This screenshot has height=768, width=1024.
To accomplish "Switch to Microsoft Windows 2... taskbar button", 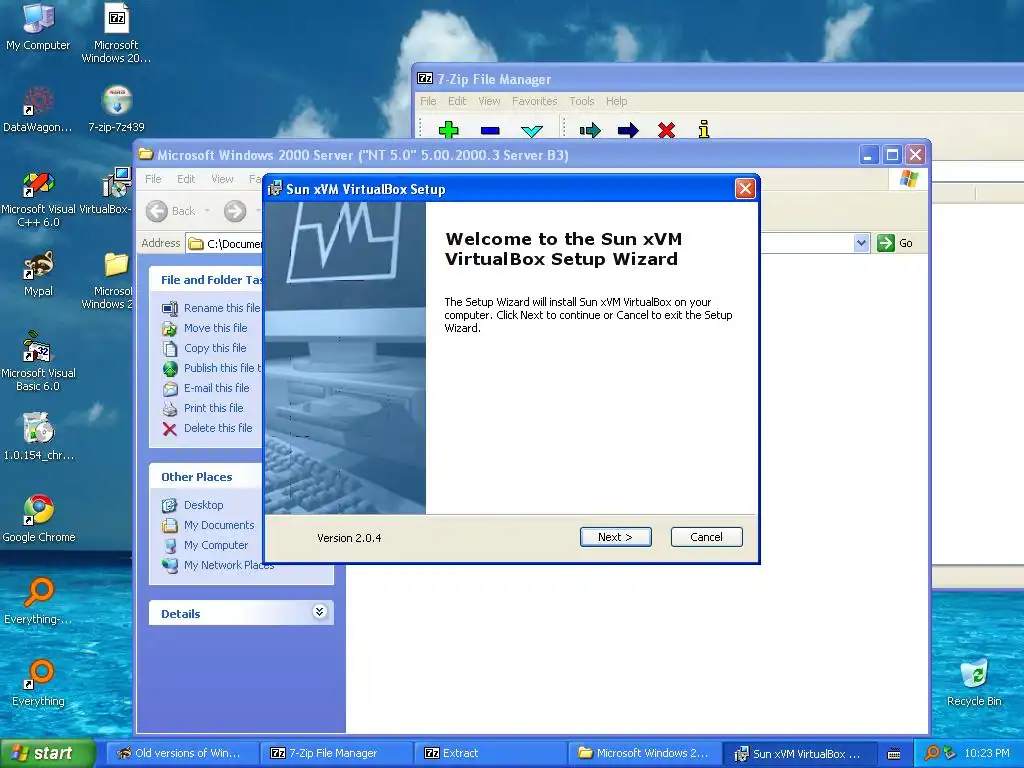I will click(x=645, y=753).
